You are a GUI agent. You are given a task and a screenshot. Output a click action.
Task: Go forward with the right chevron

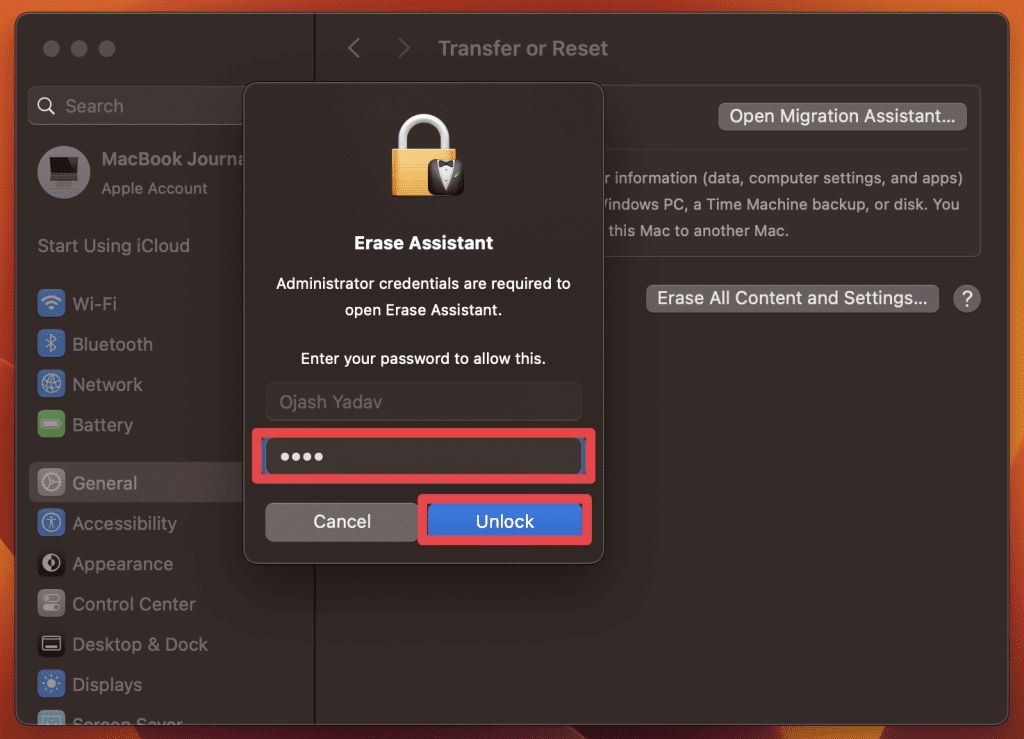(404, 48)
